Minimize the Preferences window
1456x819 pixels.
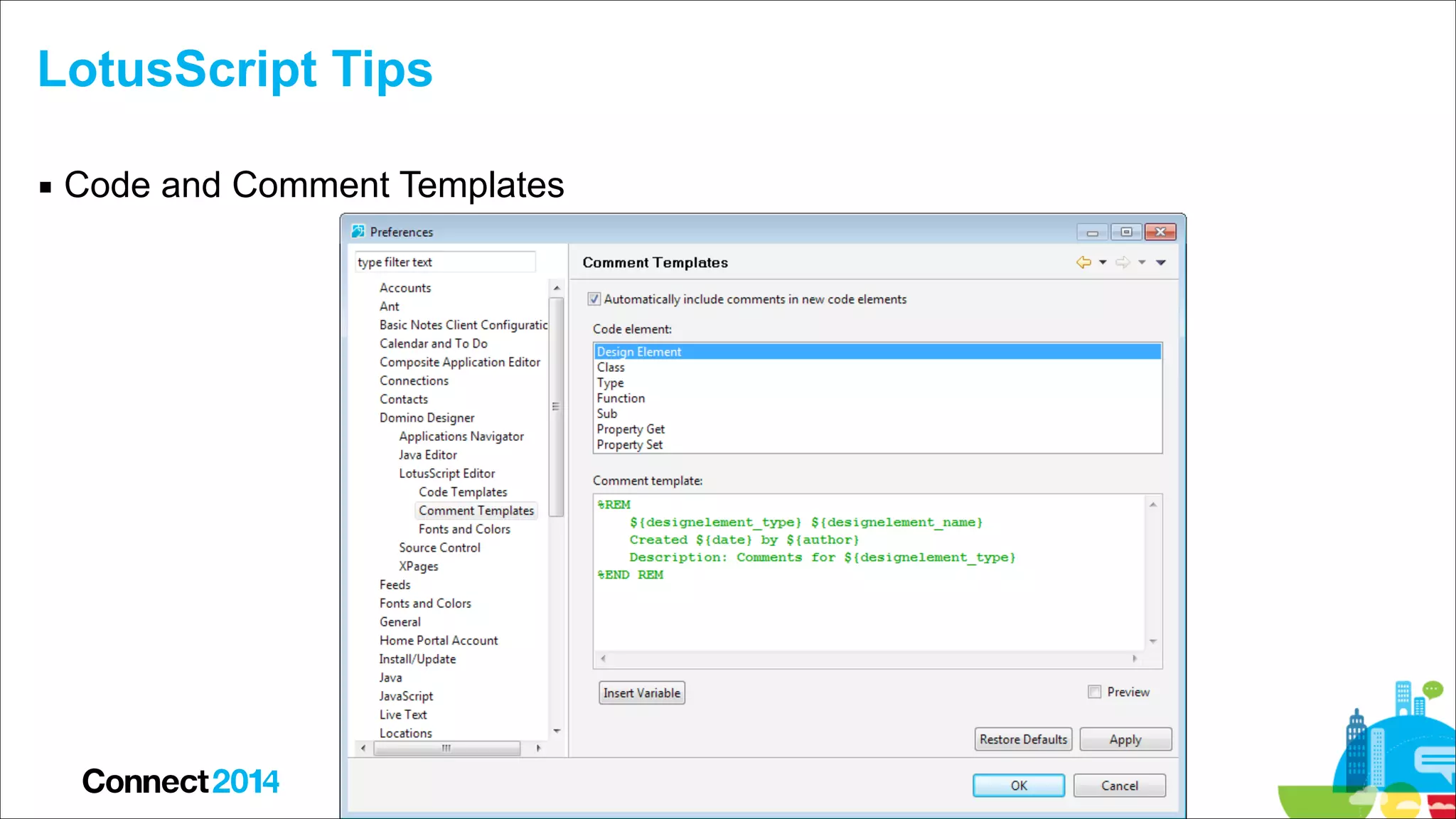pyautogui.click(x=1093, y=232)
